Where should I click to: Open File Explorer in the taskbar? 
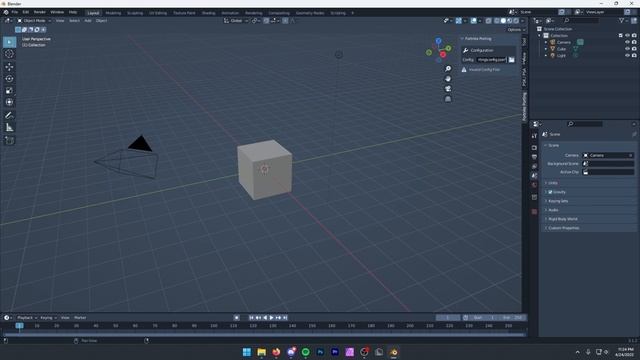262,352
